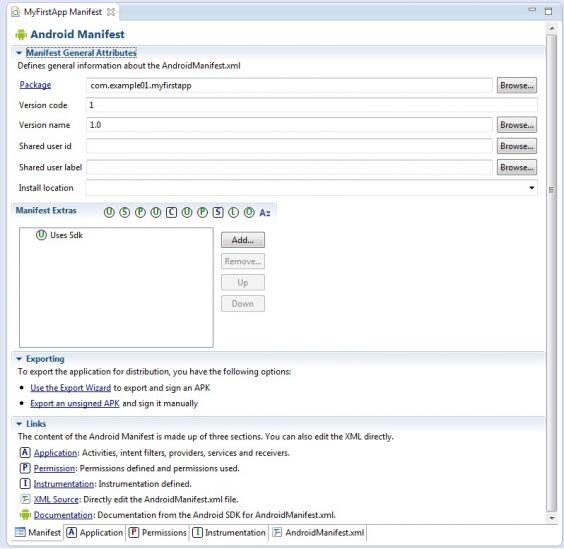564x549 pixels.
Task: Follow the Application link in Links section
Action: [x=55, y=453]
